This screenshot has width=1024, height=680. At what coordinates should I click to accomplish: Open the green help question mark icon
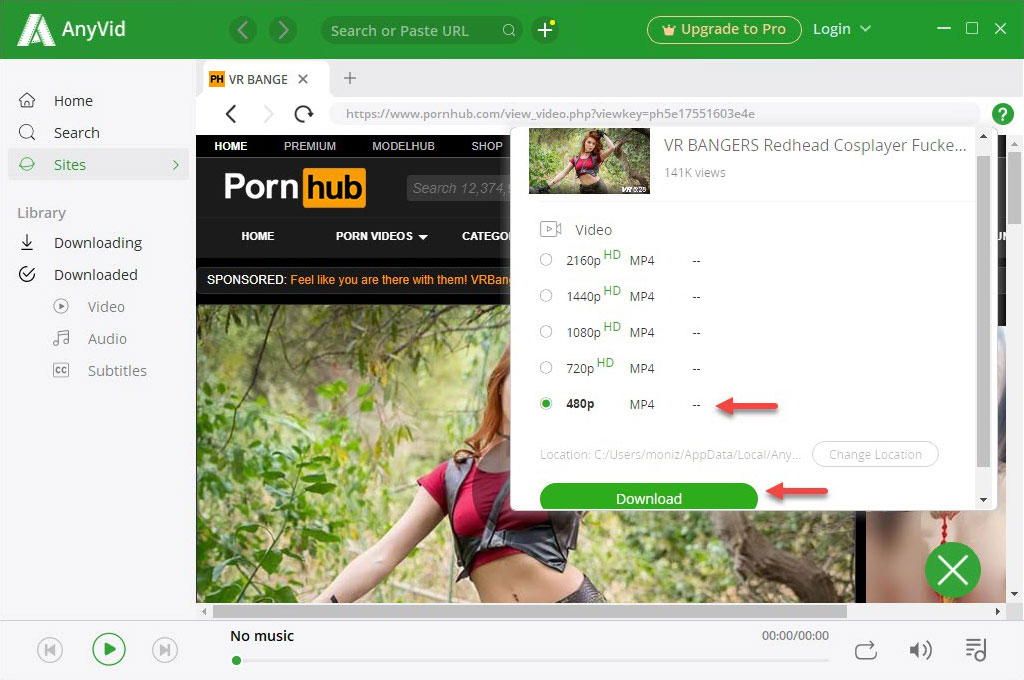click(x=1002, y=114)
